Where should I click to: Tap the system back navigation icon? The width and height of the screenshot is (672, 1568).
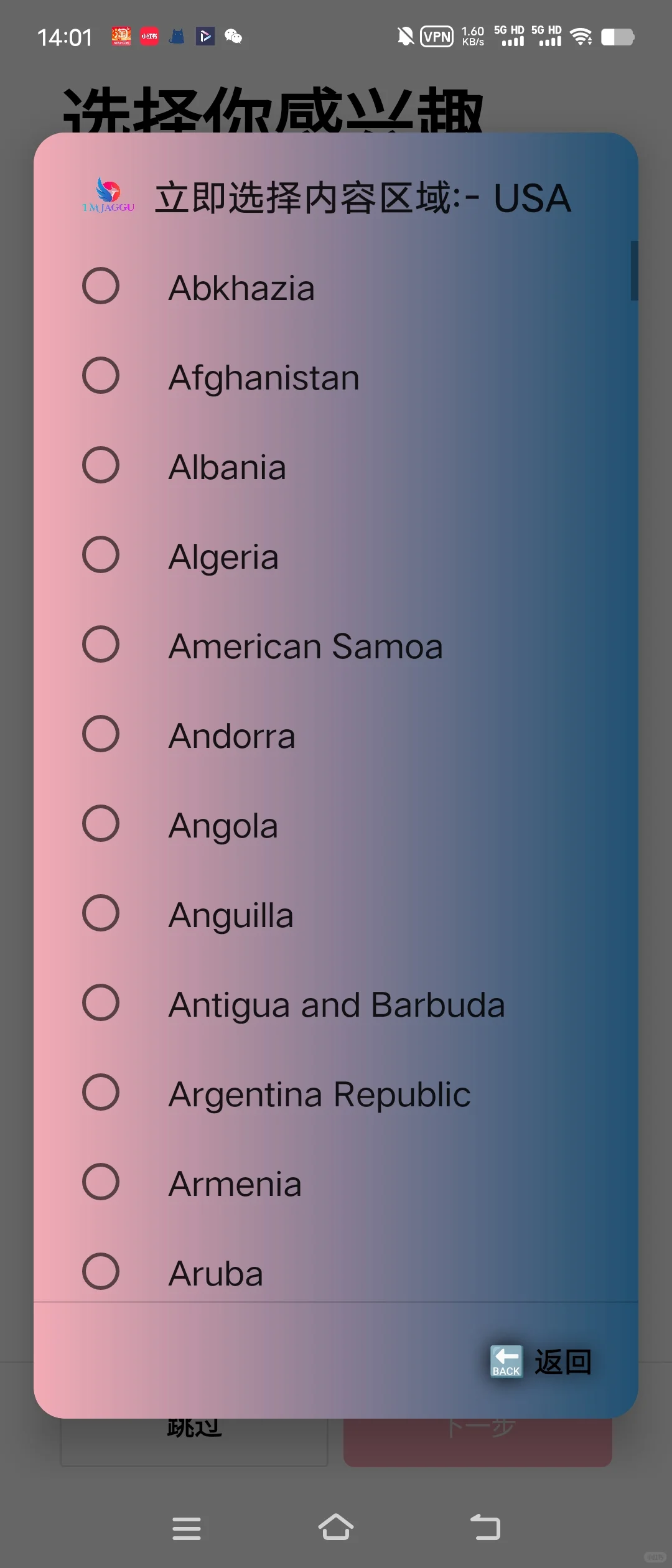click(x=485, y=1527)
